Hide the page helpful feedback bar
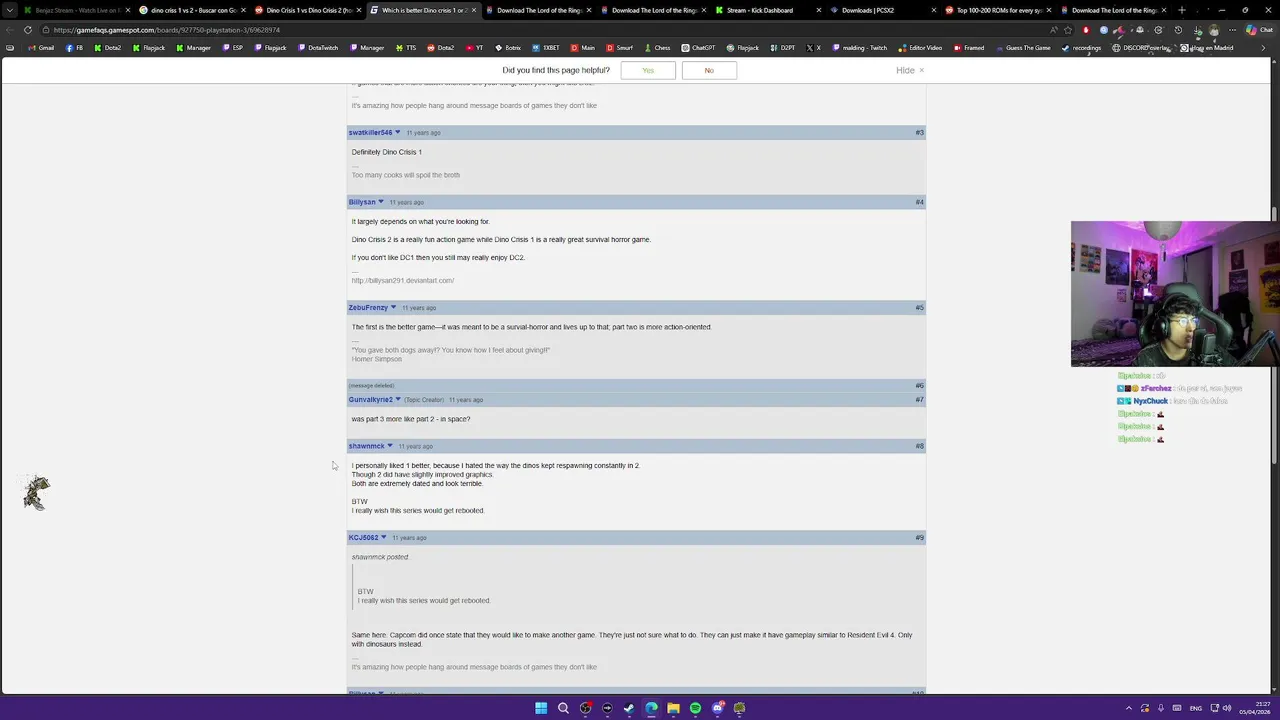Viewport: 1280px width, 720px height. [x=910, y=70]
